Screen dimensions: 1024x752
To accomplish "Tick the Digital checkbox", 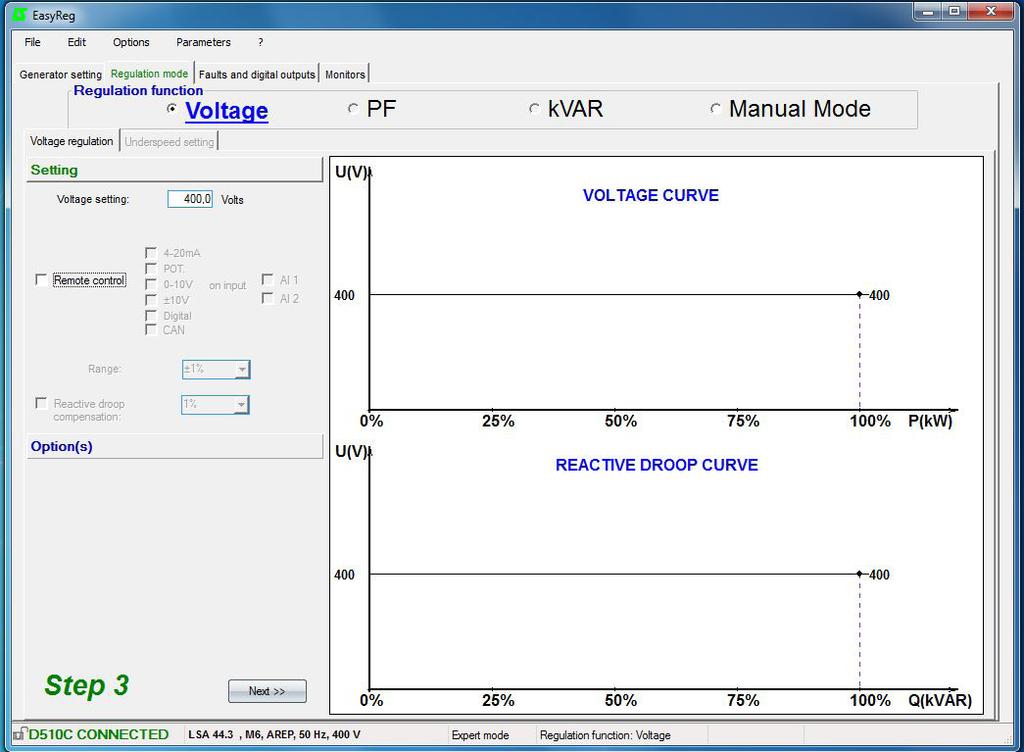I will [151, 315].
